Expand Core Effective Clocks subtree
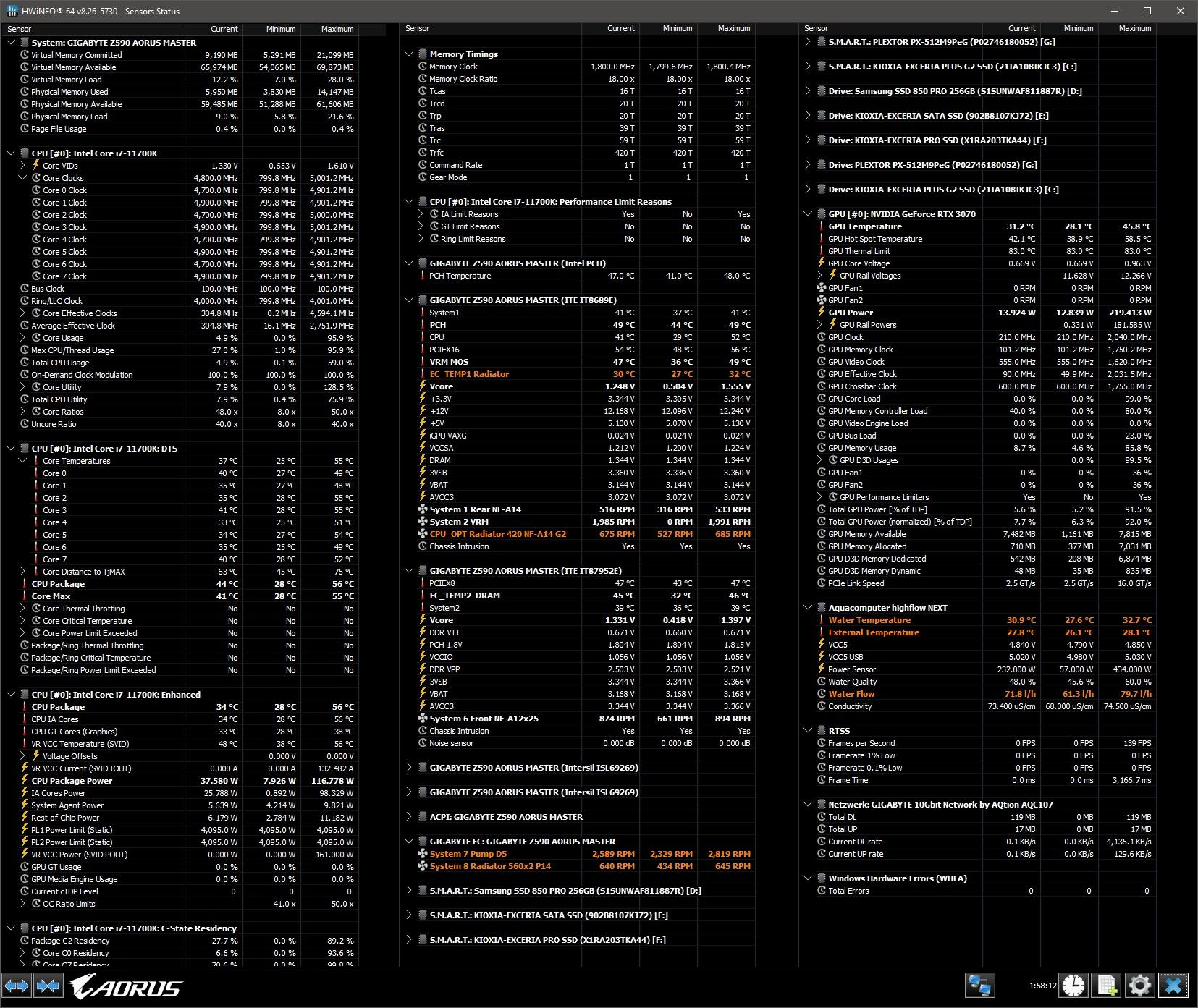The image size is (1198, 1008). click(22, 313)
